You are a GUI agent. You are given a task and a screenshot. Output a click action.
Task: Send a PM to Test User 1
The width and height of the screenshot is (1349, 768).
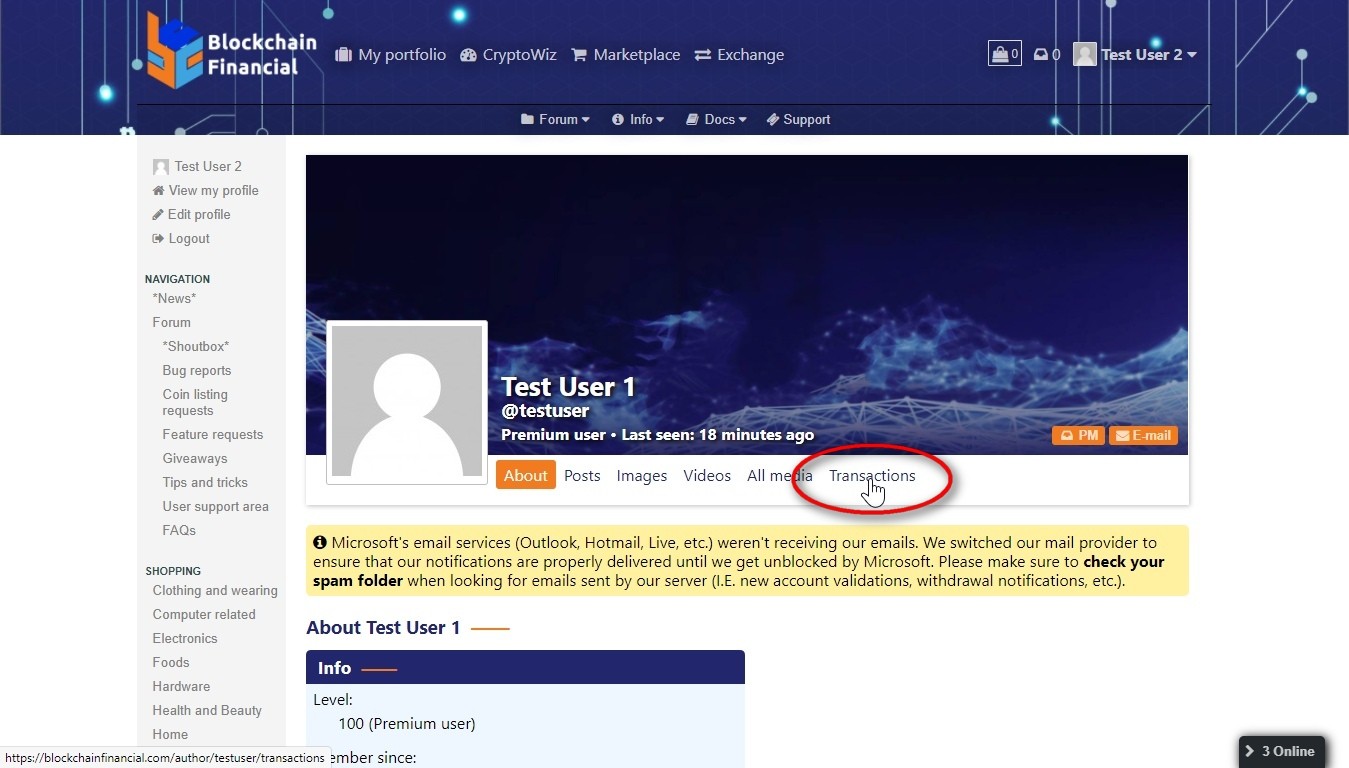pyautogui.click(x=1078, y=436)
